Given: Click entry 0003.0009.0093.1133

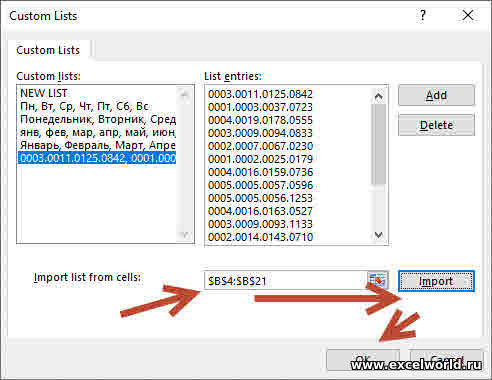Looking at the screenshot, I should [x=260, y=224].
